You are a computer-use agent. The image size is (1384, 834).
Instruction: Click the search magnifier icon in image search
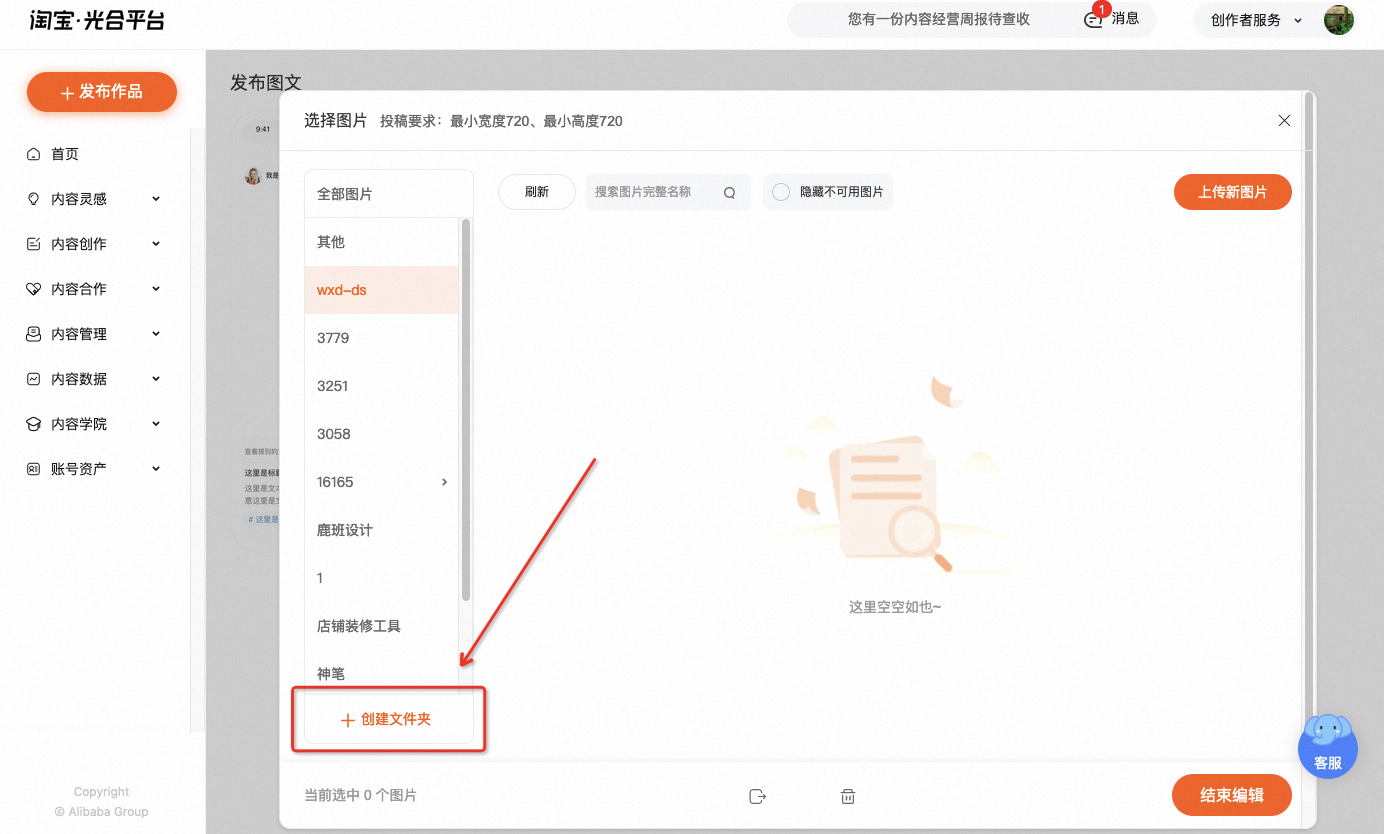(730, 192)
